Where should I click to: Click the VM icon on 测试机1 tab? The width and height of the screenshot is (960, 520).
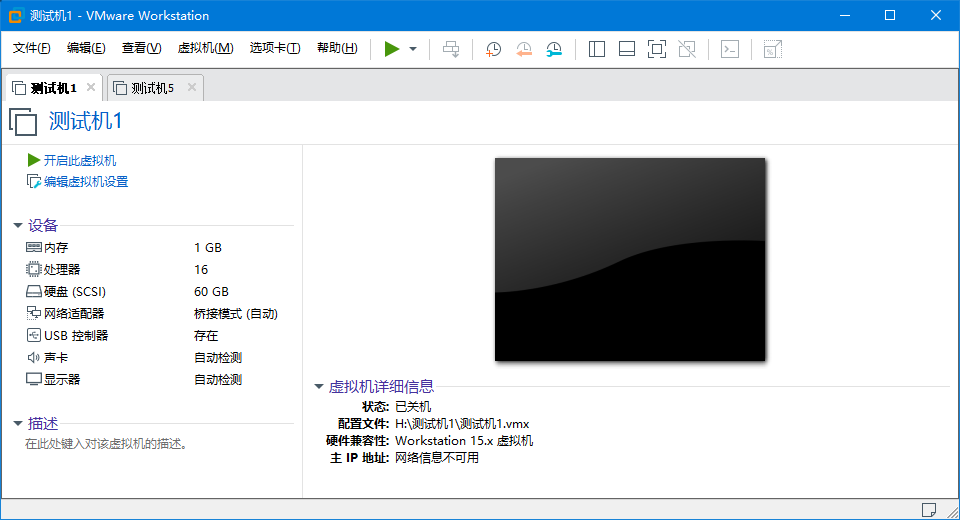[x=19, y=88]
